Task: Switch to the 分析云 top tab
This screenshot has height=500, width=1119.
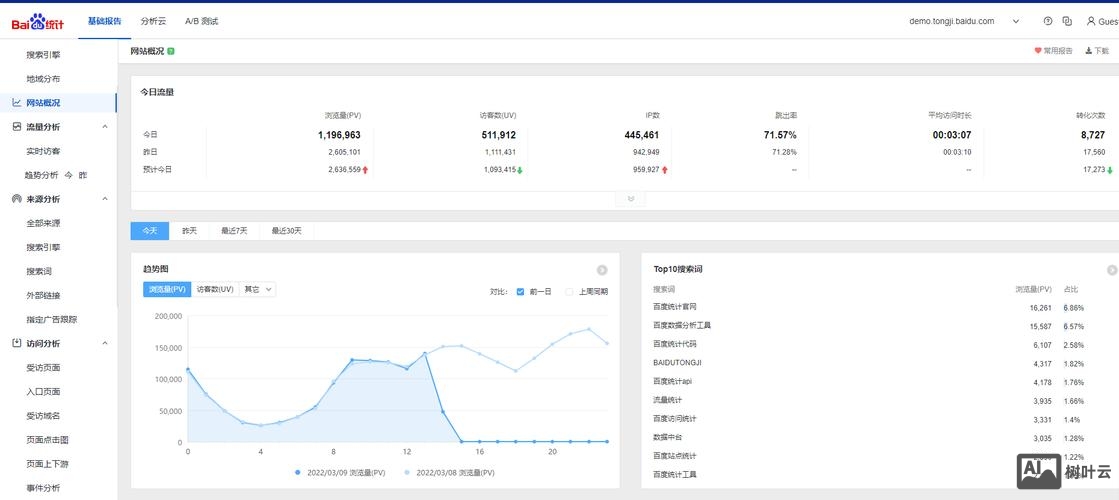Action: 153,21
